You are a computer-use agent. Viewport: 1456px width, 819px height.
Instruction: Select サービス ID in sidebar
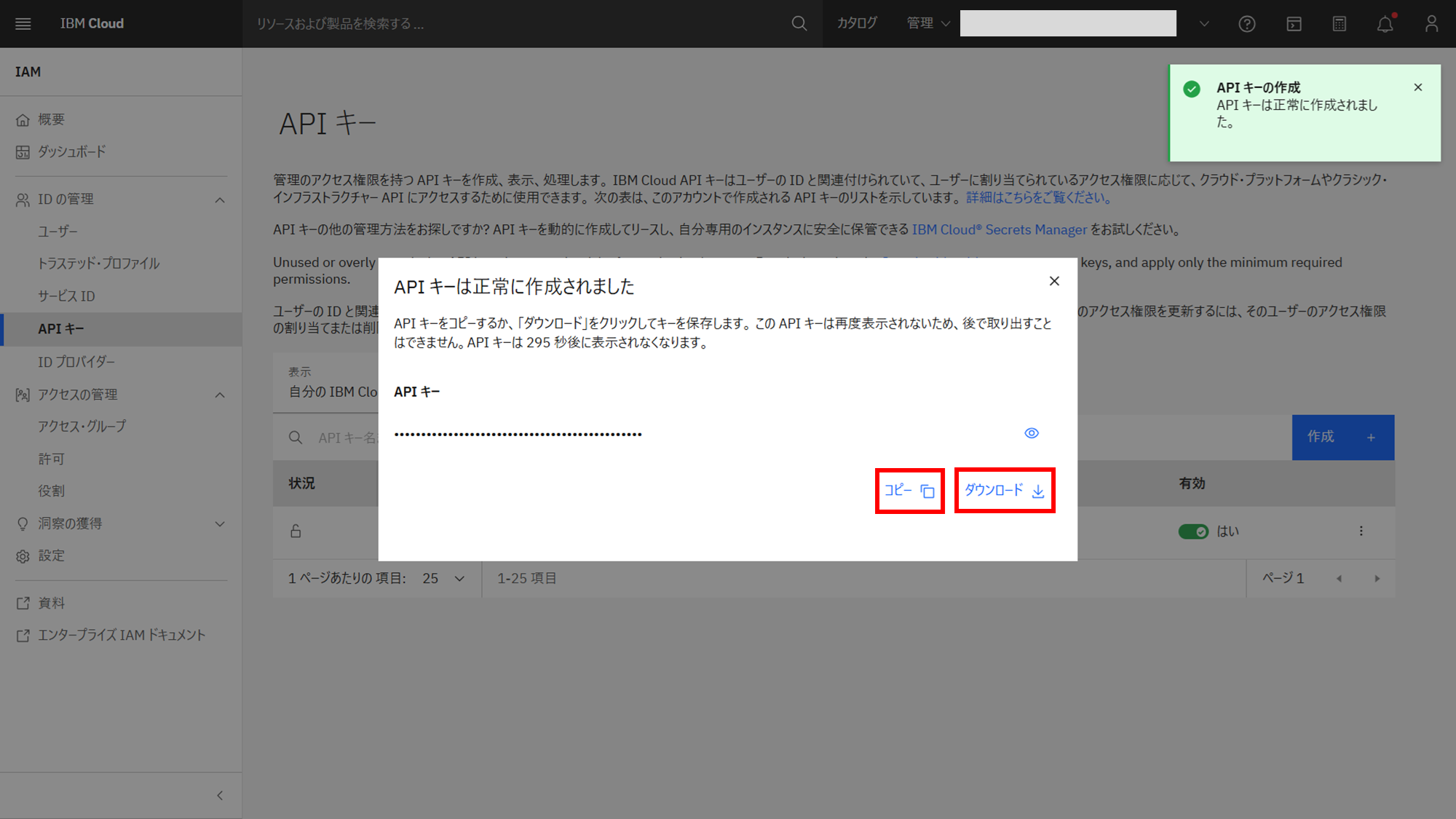point(66,296)
